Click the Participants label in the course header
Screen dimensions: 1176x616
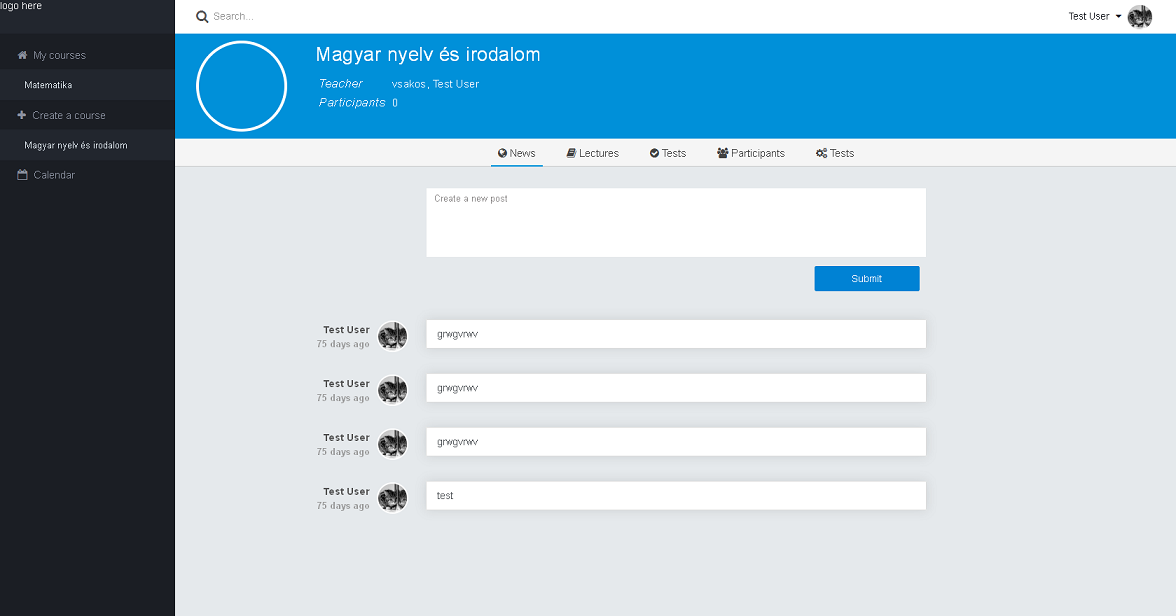point(352,102)
